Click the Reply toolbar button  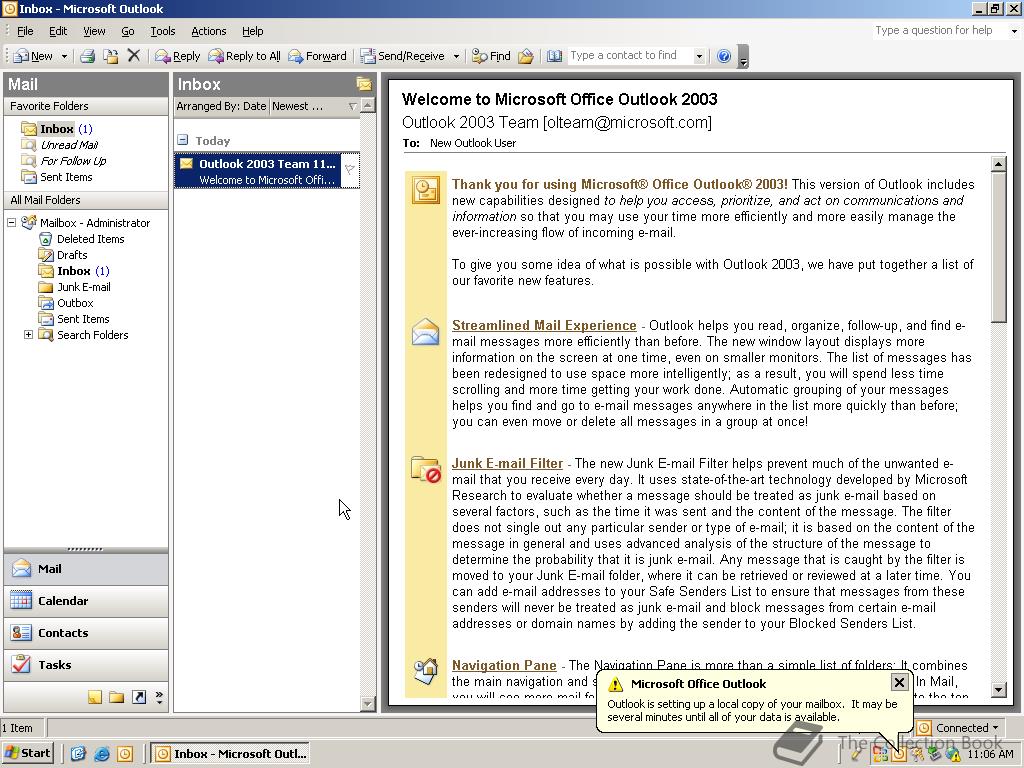178,56
